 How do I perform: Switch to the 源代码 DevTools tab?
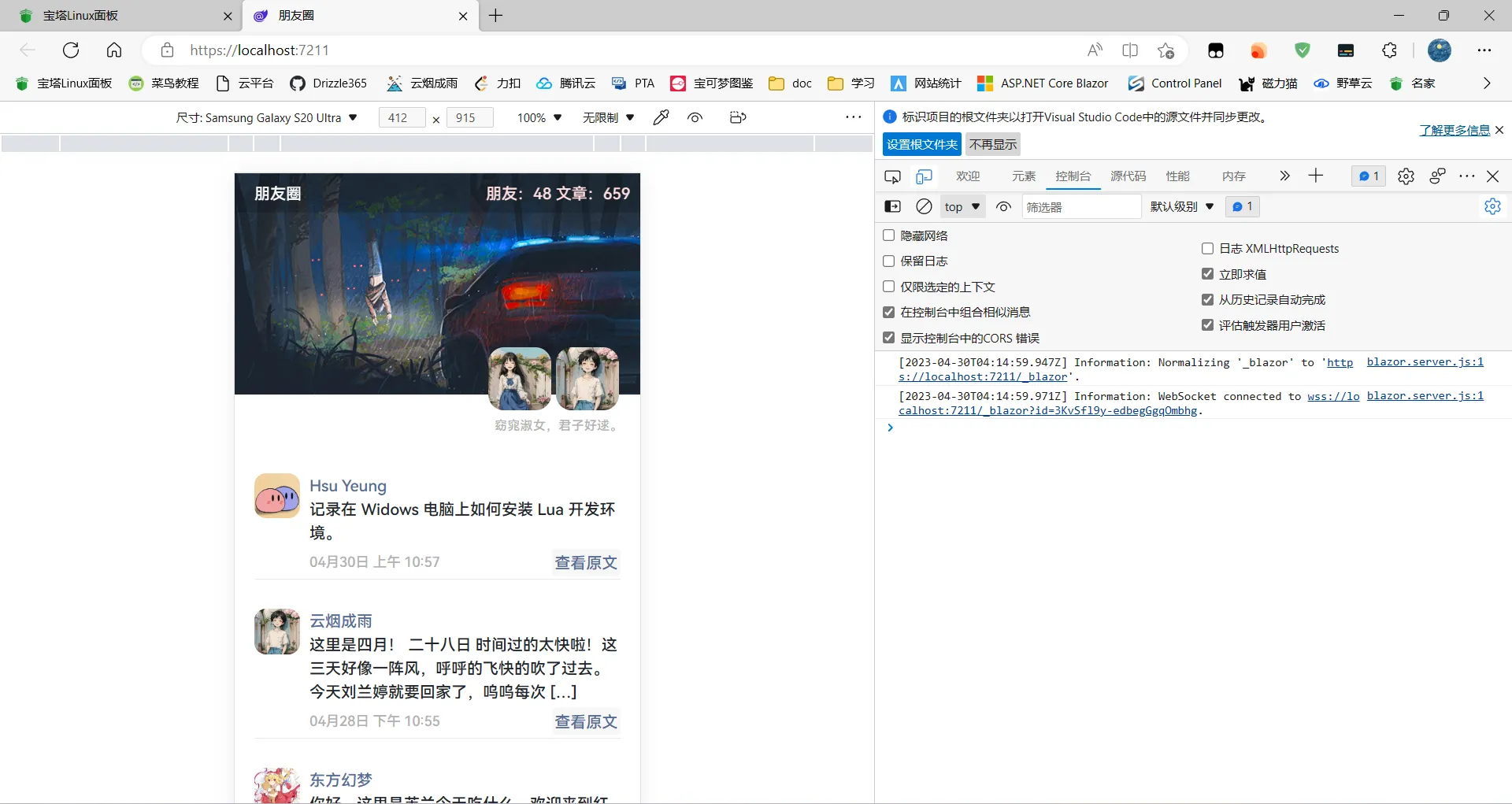tap(1128, 176)
